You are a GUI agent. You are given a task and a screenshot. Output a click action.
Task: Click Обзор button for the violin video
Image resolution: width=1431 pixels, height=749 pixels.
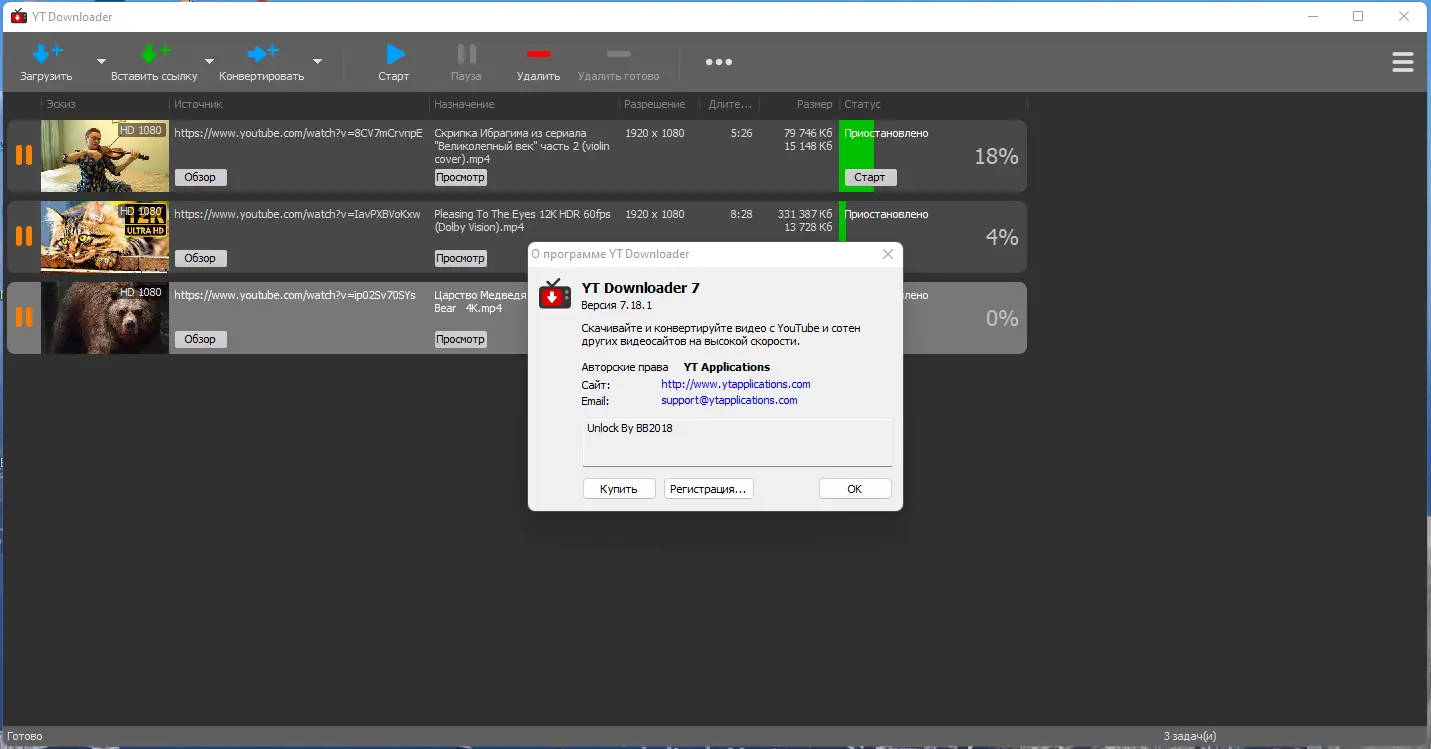(201, 177)
